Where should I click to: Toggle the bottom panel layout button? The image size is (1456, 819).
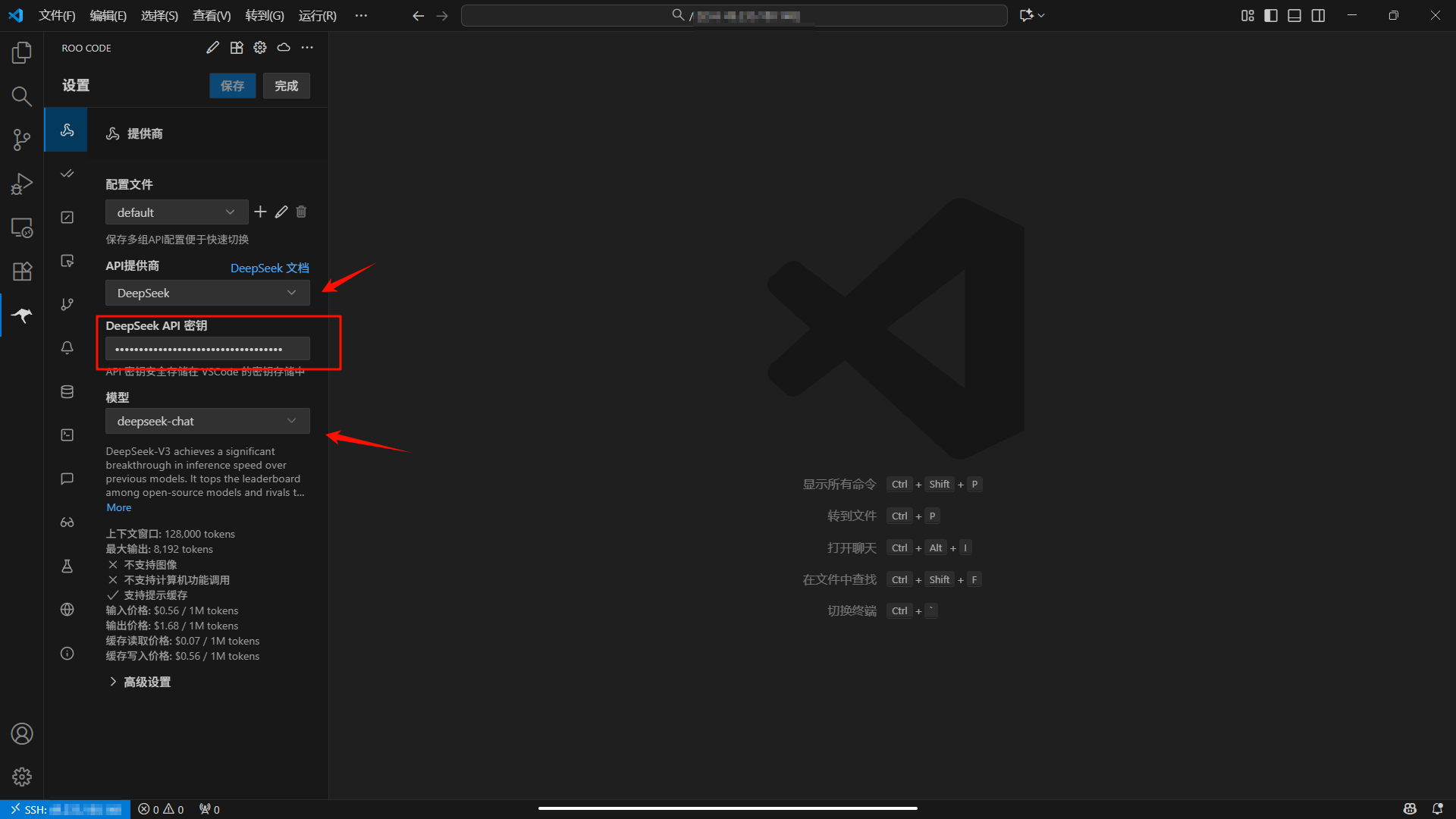click(1294, 15)
